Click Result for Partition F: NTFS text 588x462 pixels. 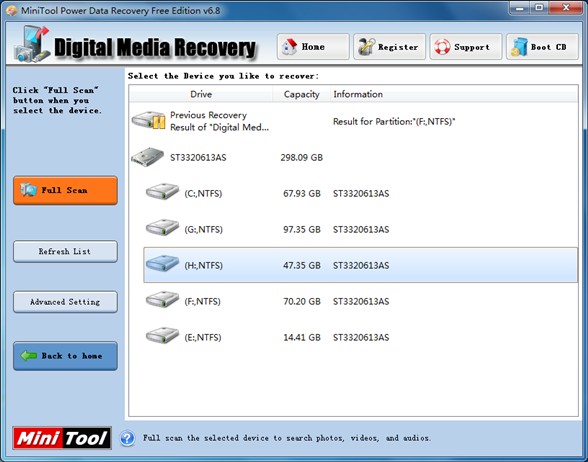pos(394,122)
